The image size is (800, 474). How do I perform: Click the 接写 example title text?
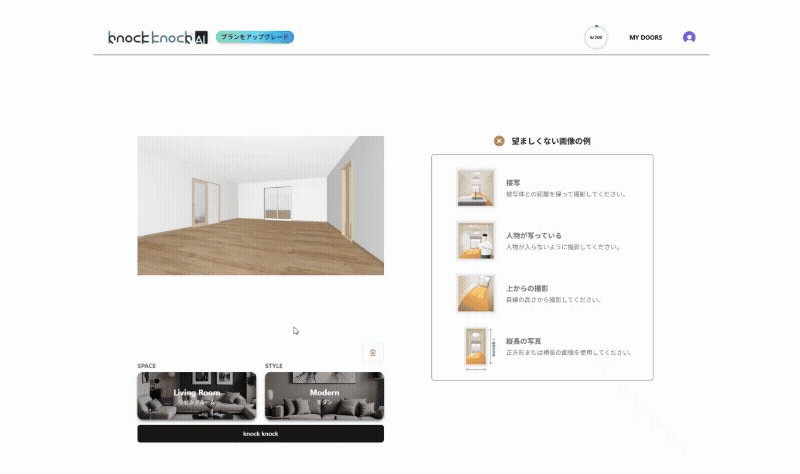[x=513, y=182]
